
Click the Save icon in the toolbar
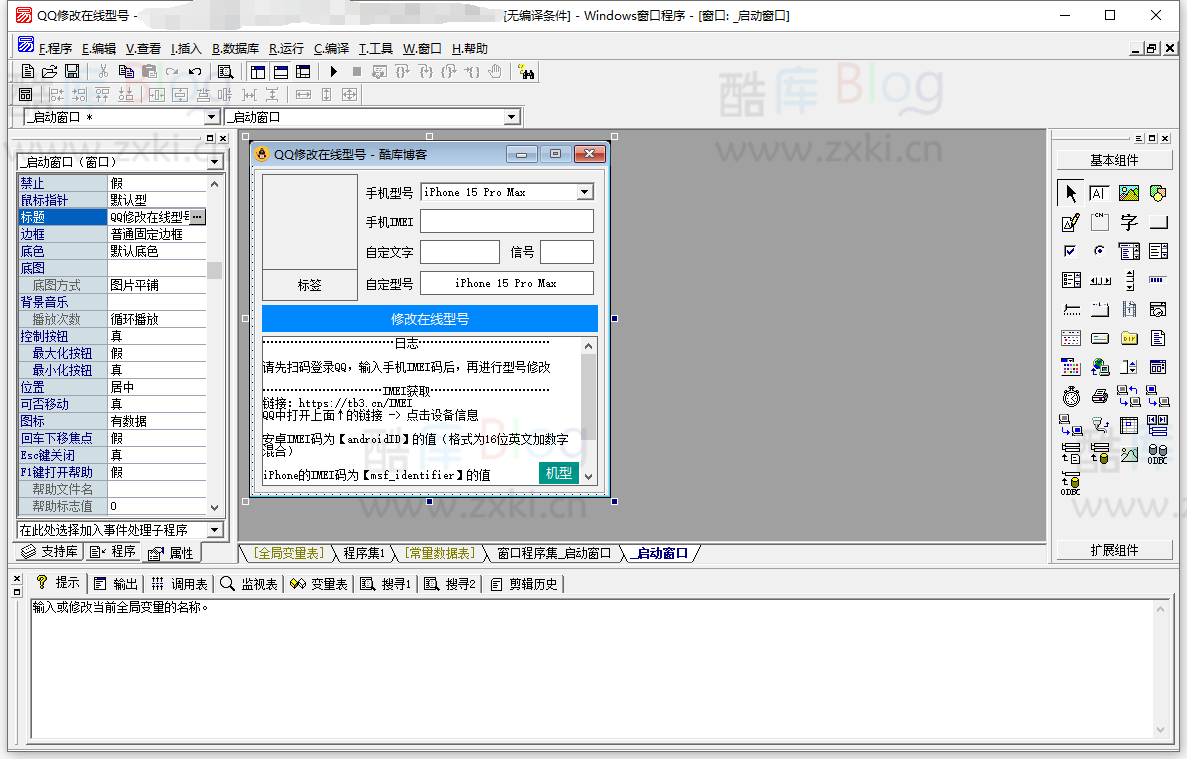coord(72,72)
